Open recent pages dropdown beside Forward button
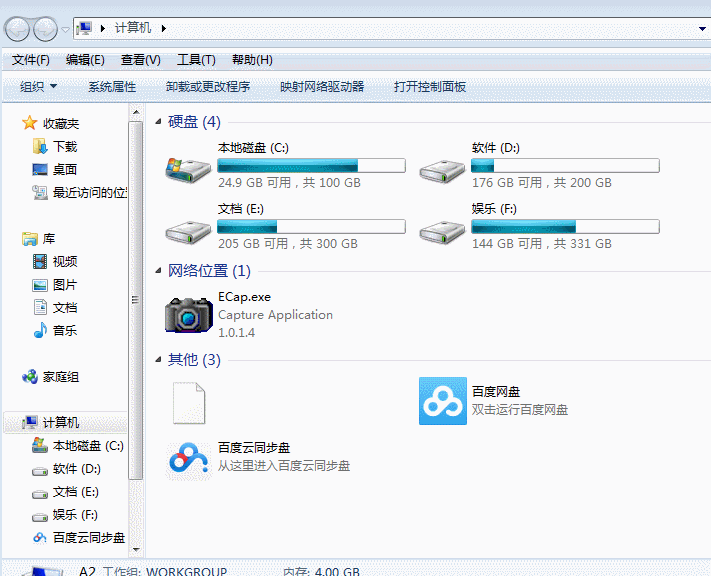Screen dimensions: 711x576 (66, 29)
